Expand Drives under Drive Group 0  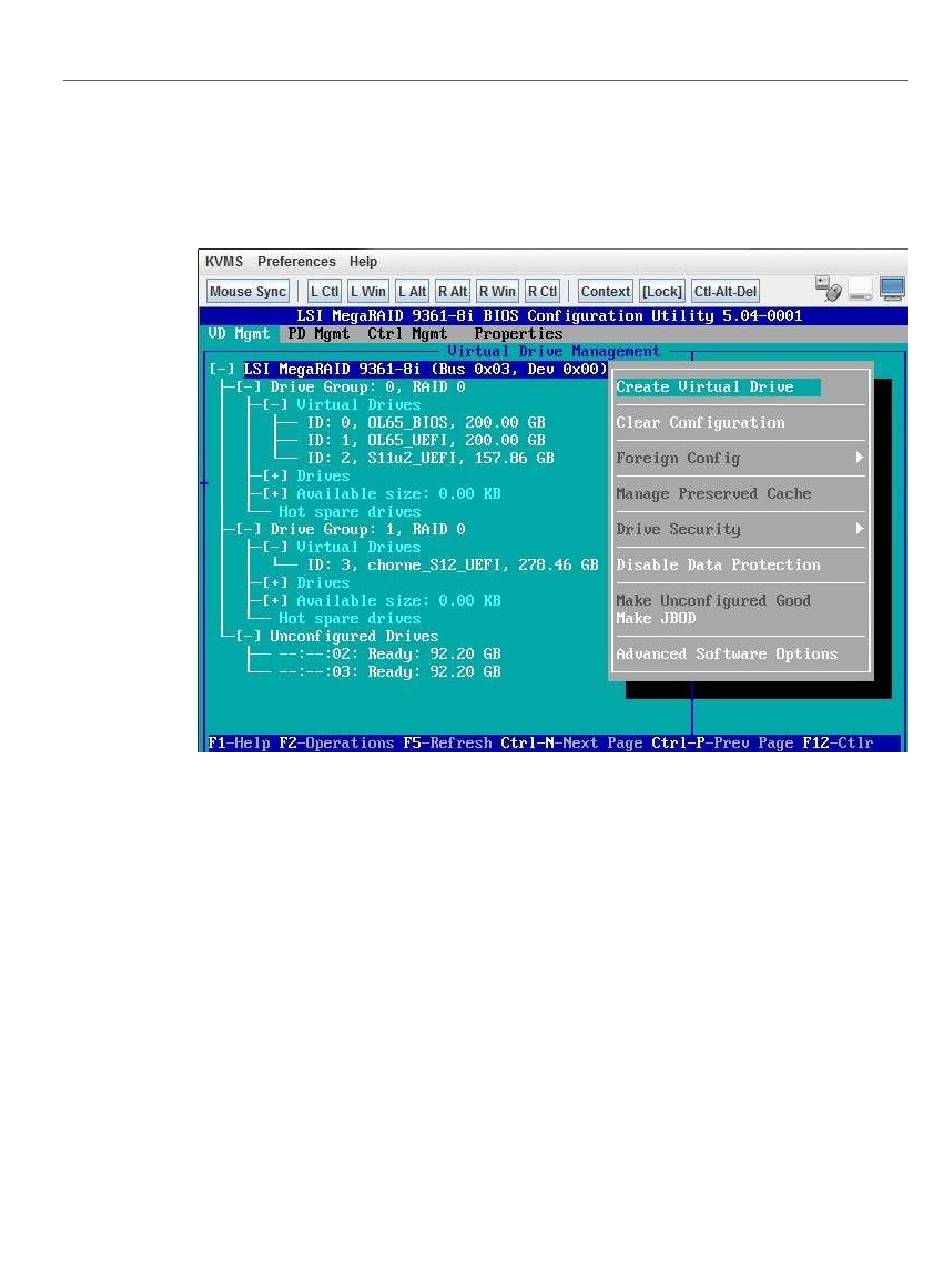point(276,476)
